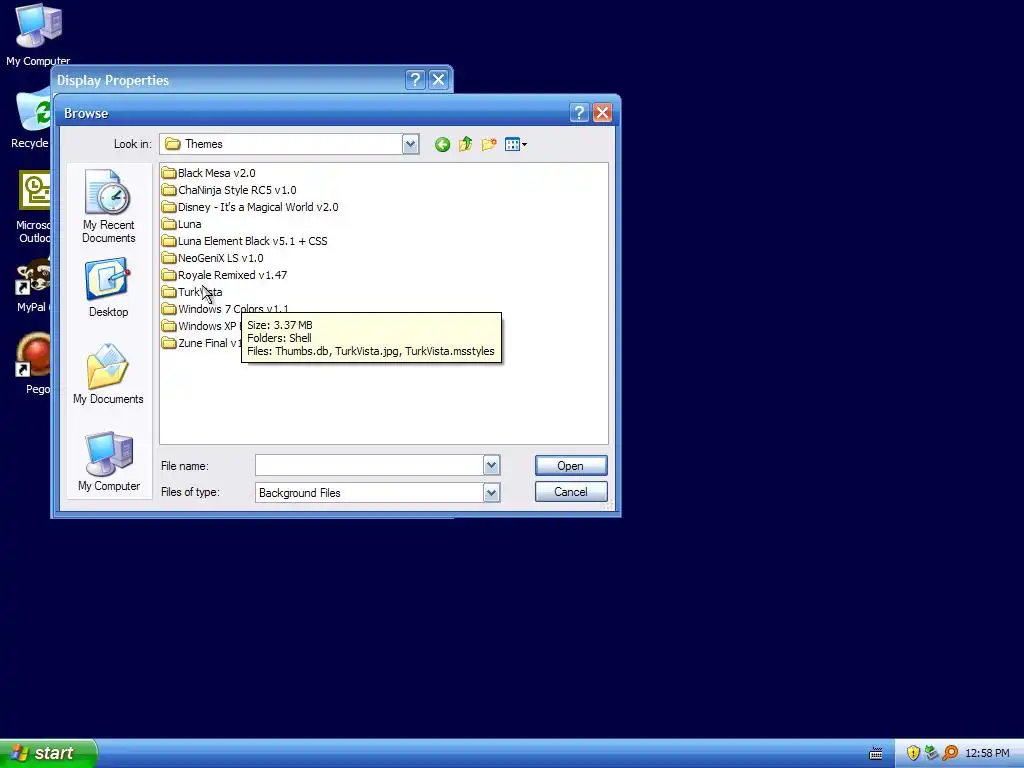This screenshot has height=768, width=1024.
Task: Open My Recent Documents in the places bar
Action: [x=108, y=206]
